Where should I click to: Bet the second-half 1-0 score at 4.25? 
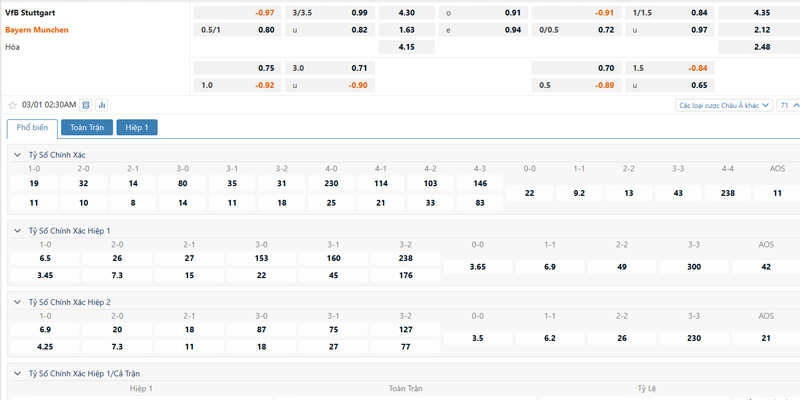coord(45,347)
